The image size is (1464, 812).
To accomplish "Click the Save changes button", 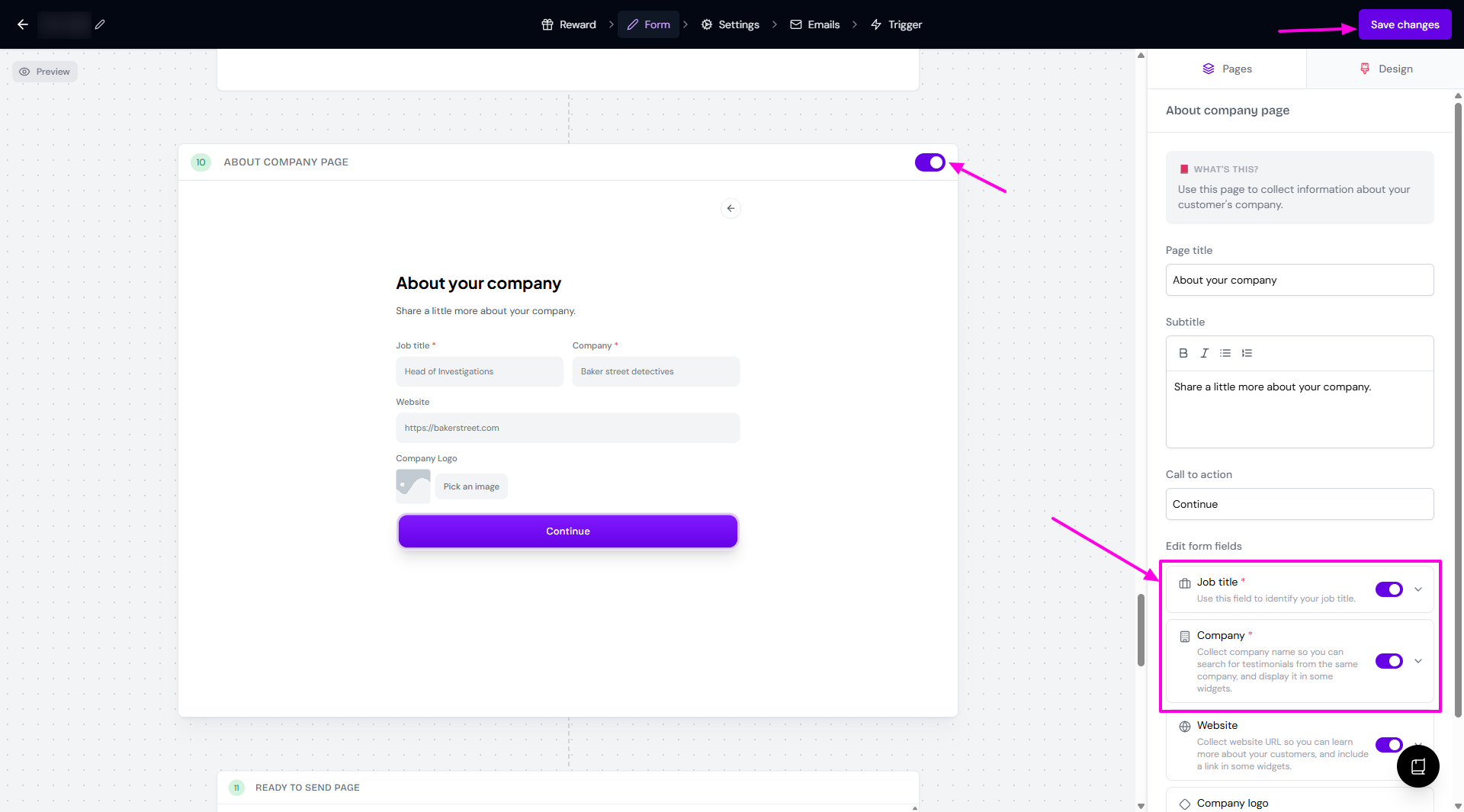I will pyautogui.click(x=1405, y=24).
